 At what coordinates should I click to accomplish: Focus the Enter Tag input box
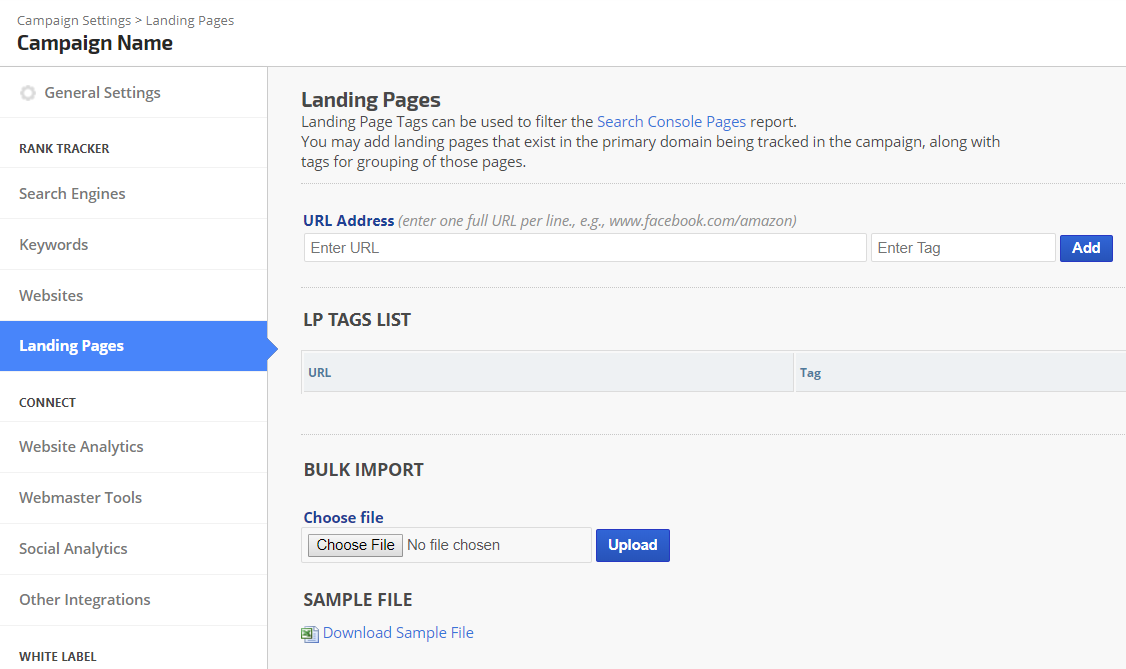click(962, 248)
